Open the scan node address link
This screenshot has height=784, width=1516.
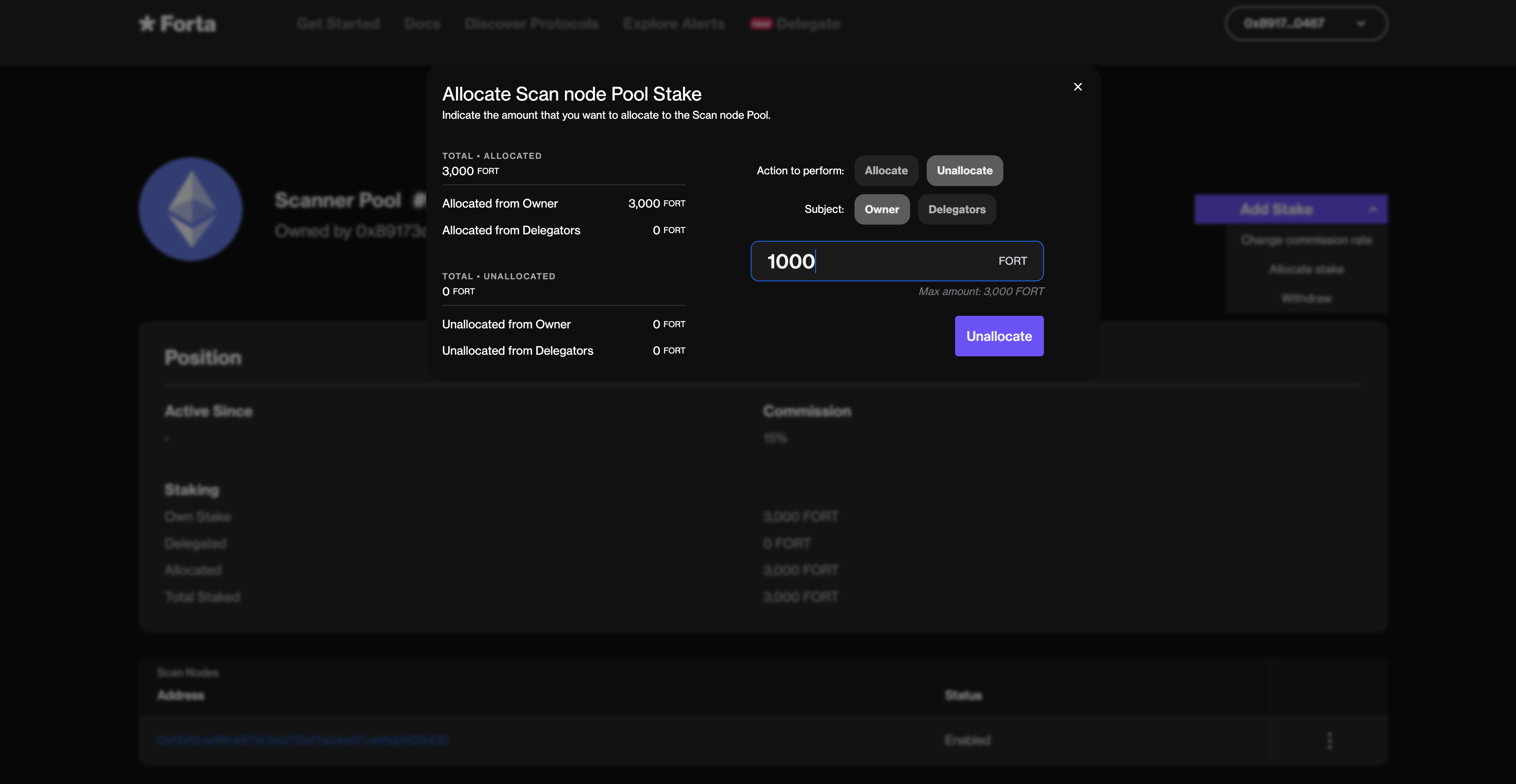tap(303, 740)
